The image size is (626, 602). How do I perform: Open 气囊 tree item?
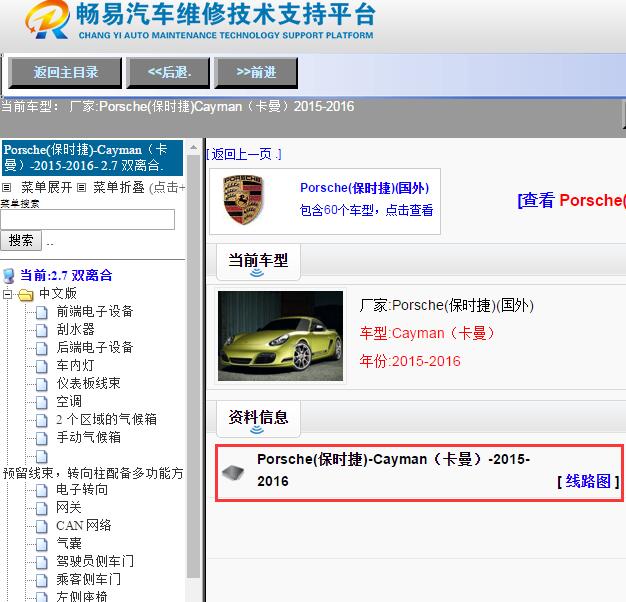click(69, 543)
